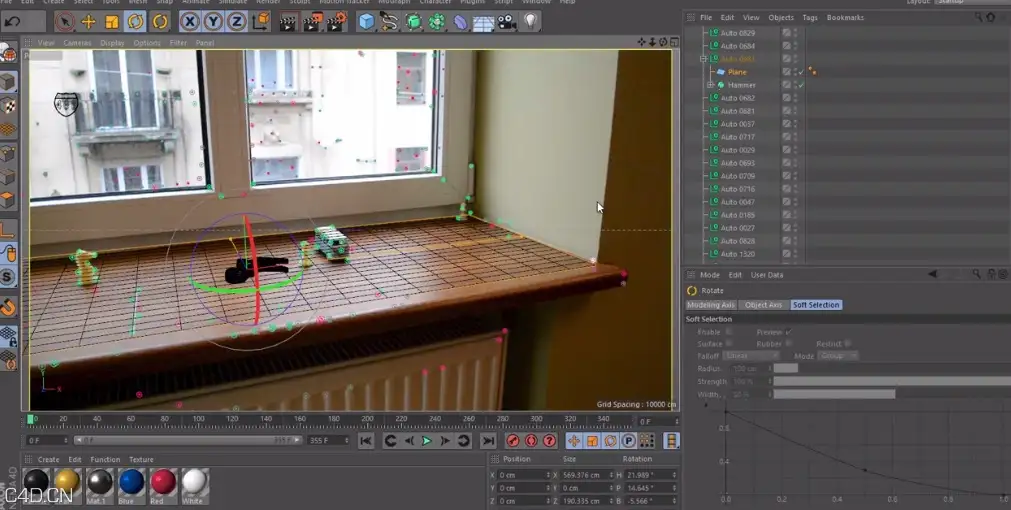The width and height of the screenshot is (1011, 510).
Task: Open Object Manager Bookmarks menu
Action: pos(845,17)
